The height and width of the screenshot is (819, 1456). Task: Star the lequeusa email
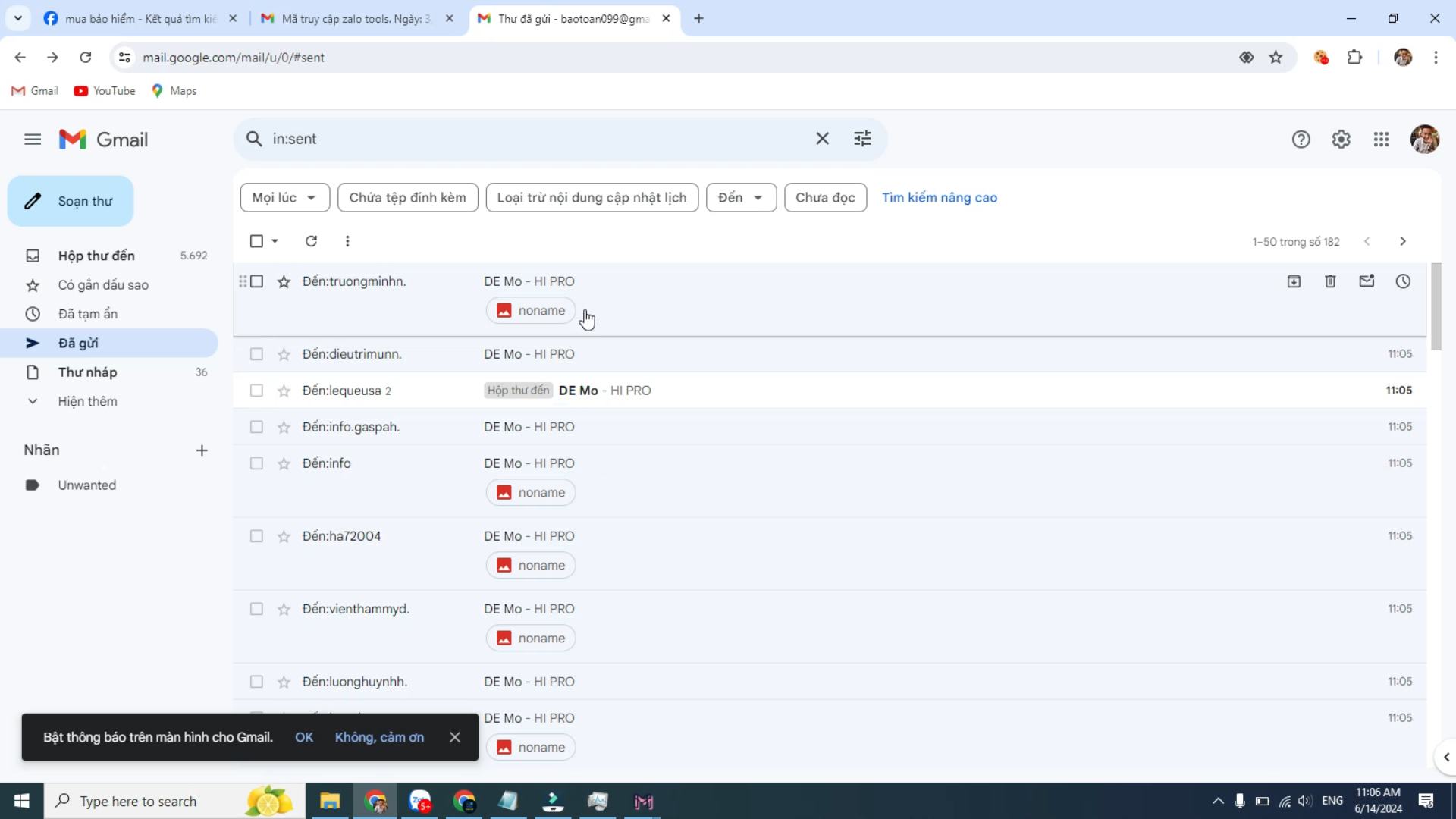(x=284, y=391)
